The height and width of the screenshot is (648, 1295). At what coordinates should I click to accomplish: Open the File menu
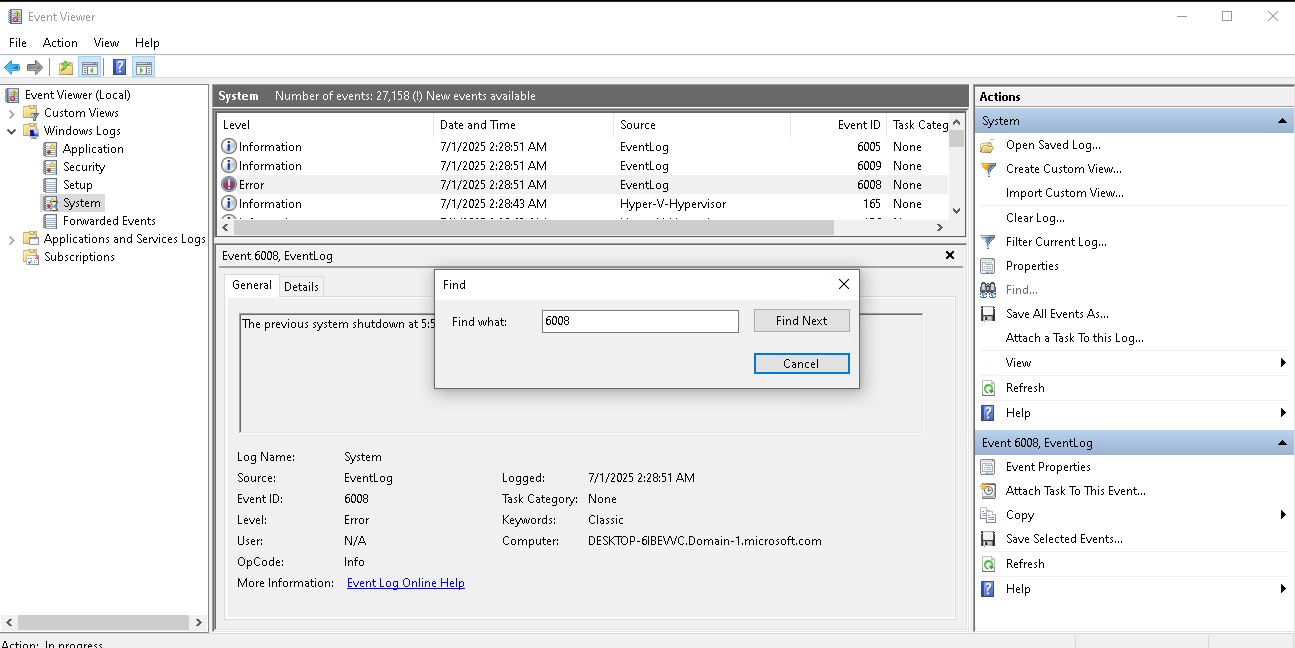click(x=18, y=43)
